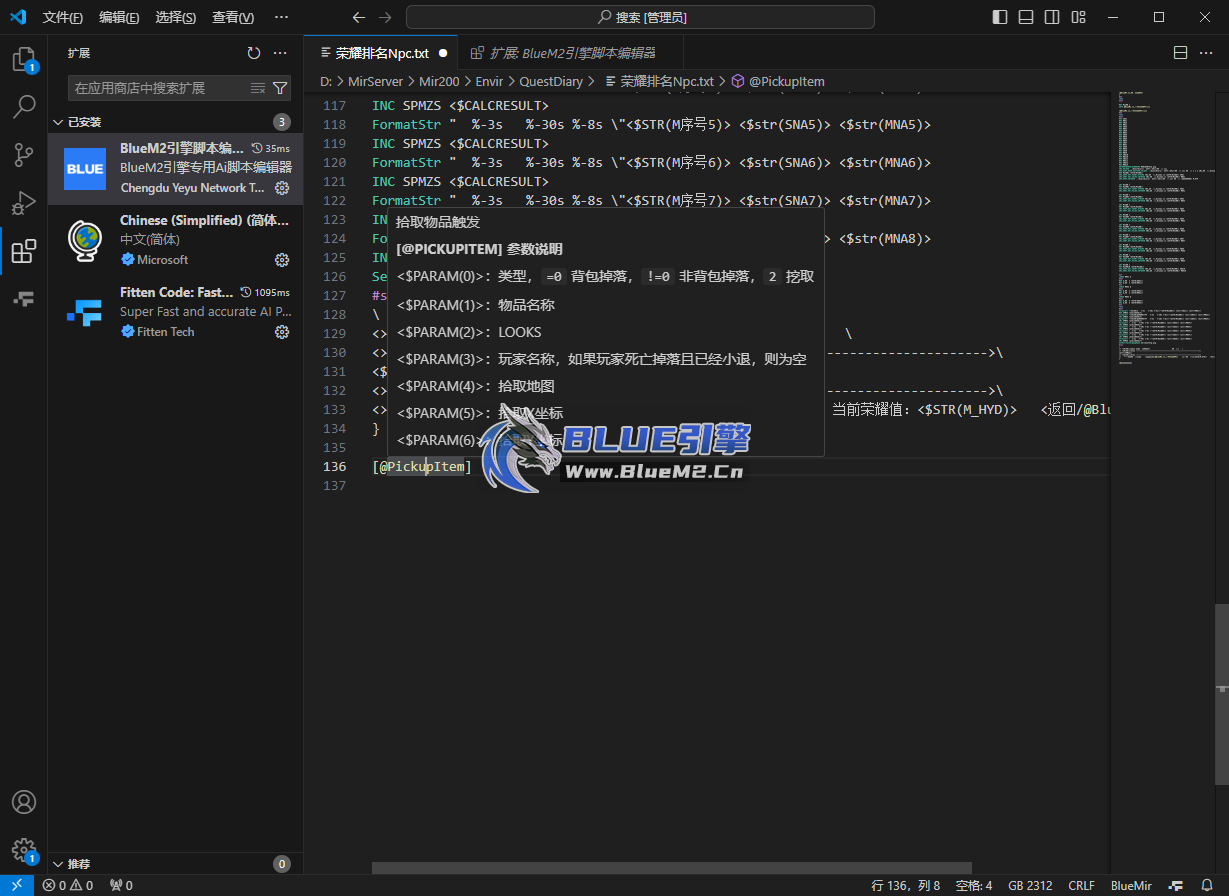Image resolution: width=1229 pixels, height=896 pixels.
Task: Change language mode BlueMir
Action: (x=1131, y=885)
